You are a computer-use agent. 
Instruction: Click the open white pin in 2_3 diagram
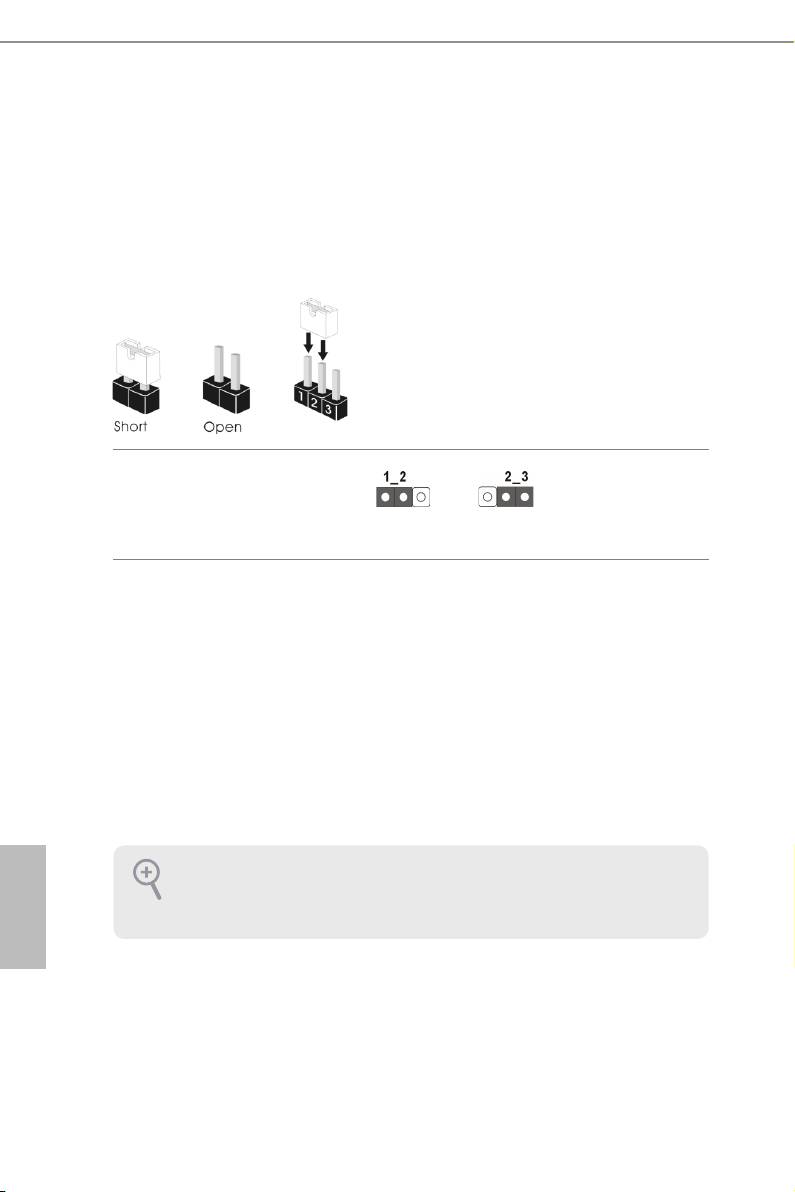pyautogui.click(x=487, y=497)
